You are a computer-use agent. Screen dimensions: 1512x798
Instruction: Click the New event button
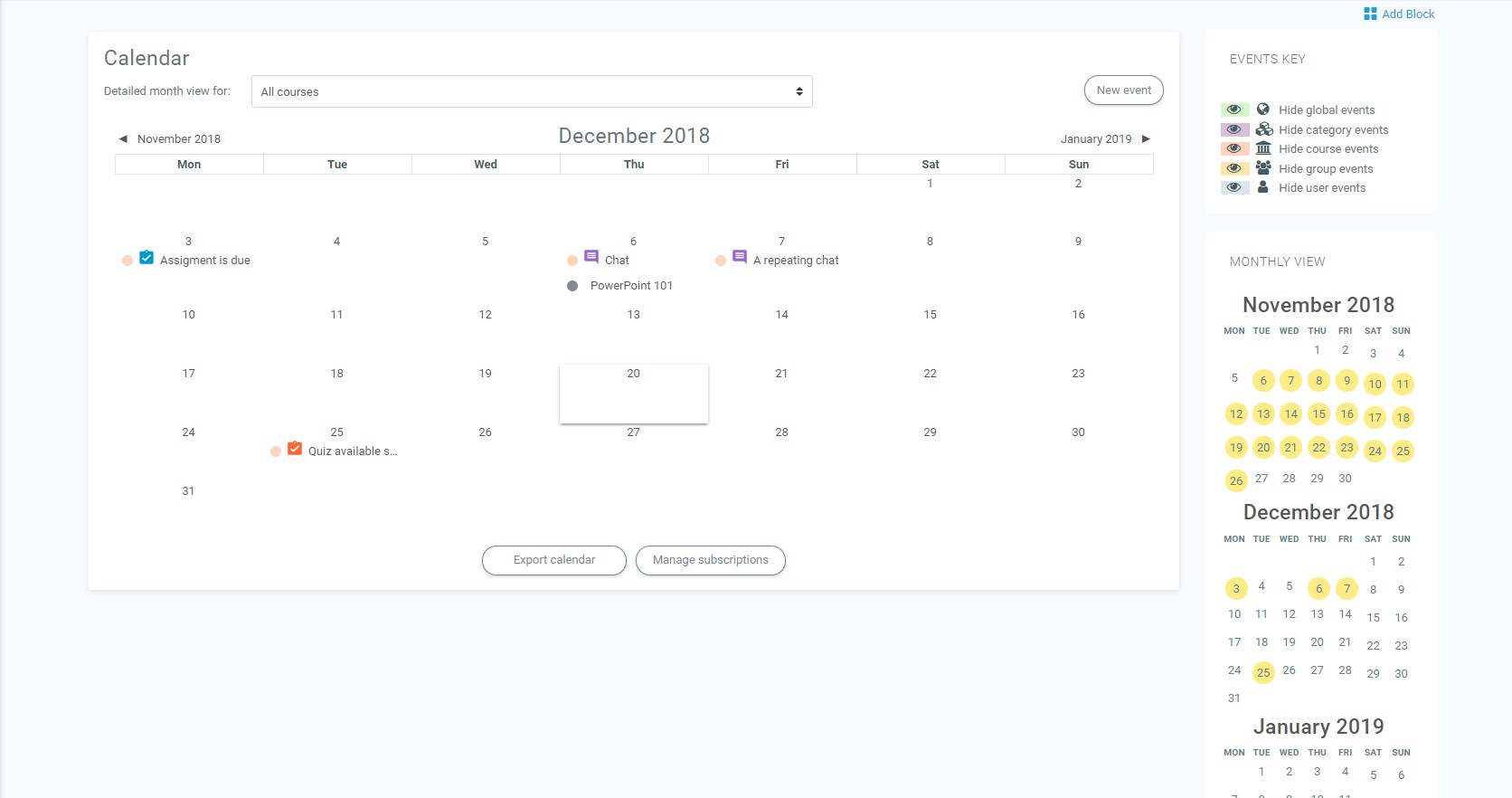[x=1123, y=90]
